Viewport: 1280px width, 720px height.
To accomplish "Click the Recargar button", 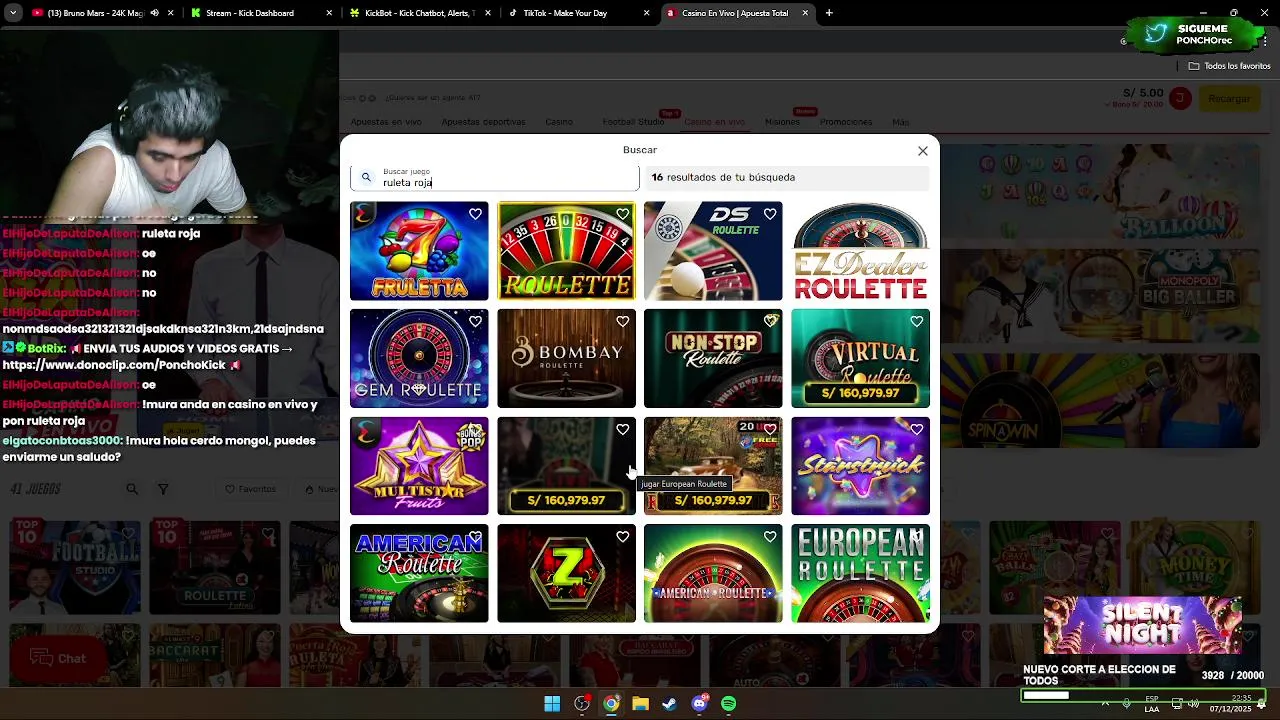I will (1229, 98).
